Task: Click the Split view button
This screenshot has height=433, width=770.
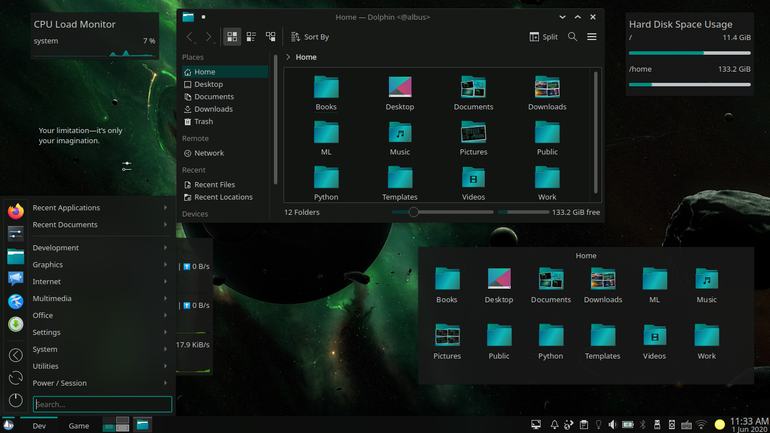Action: coord(544,37)
